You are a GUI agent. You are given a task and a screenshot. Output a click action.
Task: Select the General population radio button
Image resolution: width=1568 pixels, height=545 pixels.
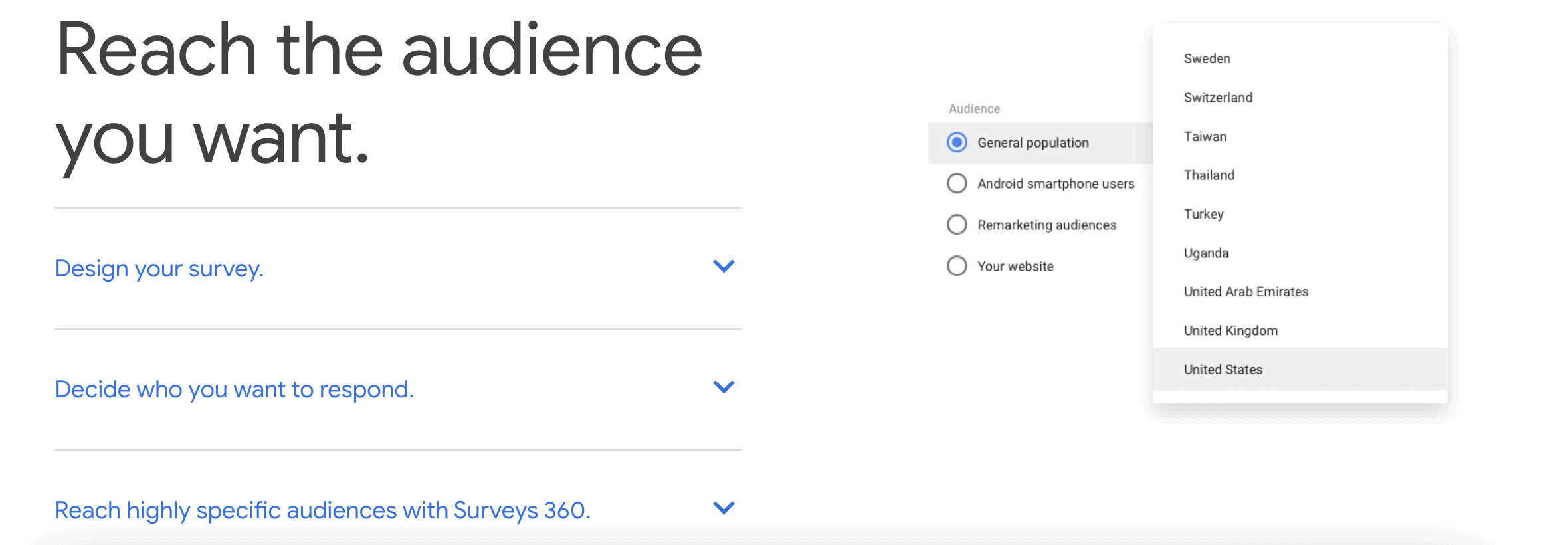coord(957,142)
